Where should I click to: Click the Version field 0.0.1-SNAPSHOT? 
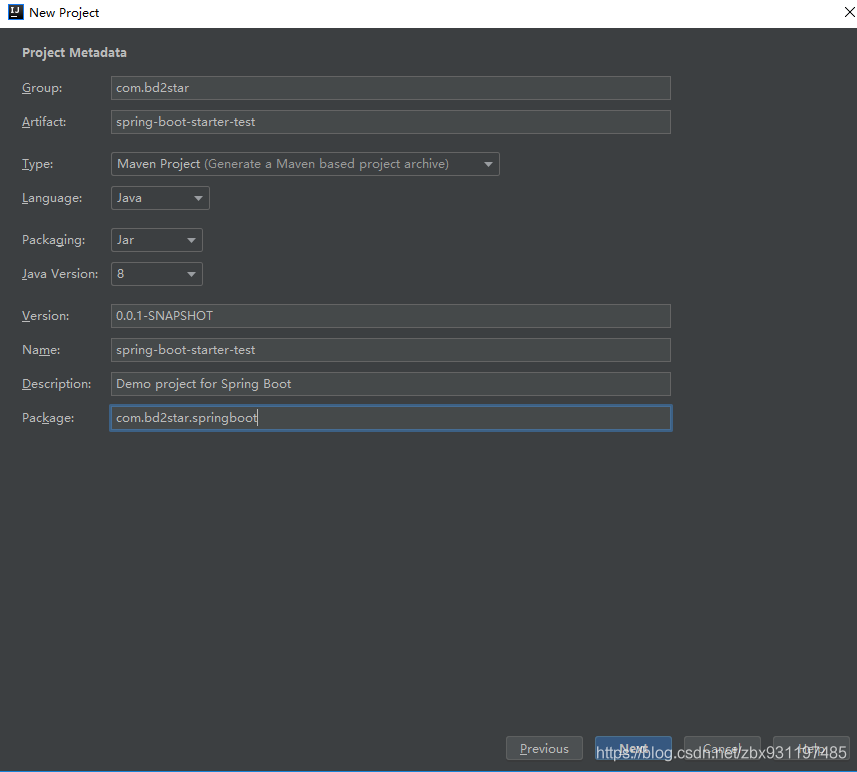[x=391, y=316]
